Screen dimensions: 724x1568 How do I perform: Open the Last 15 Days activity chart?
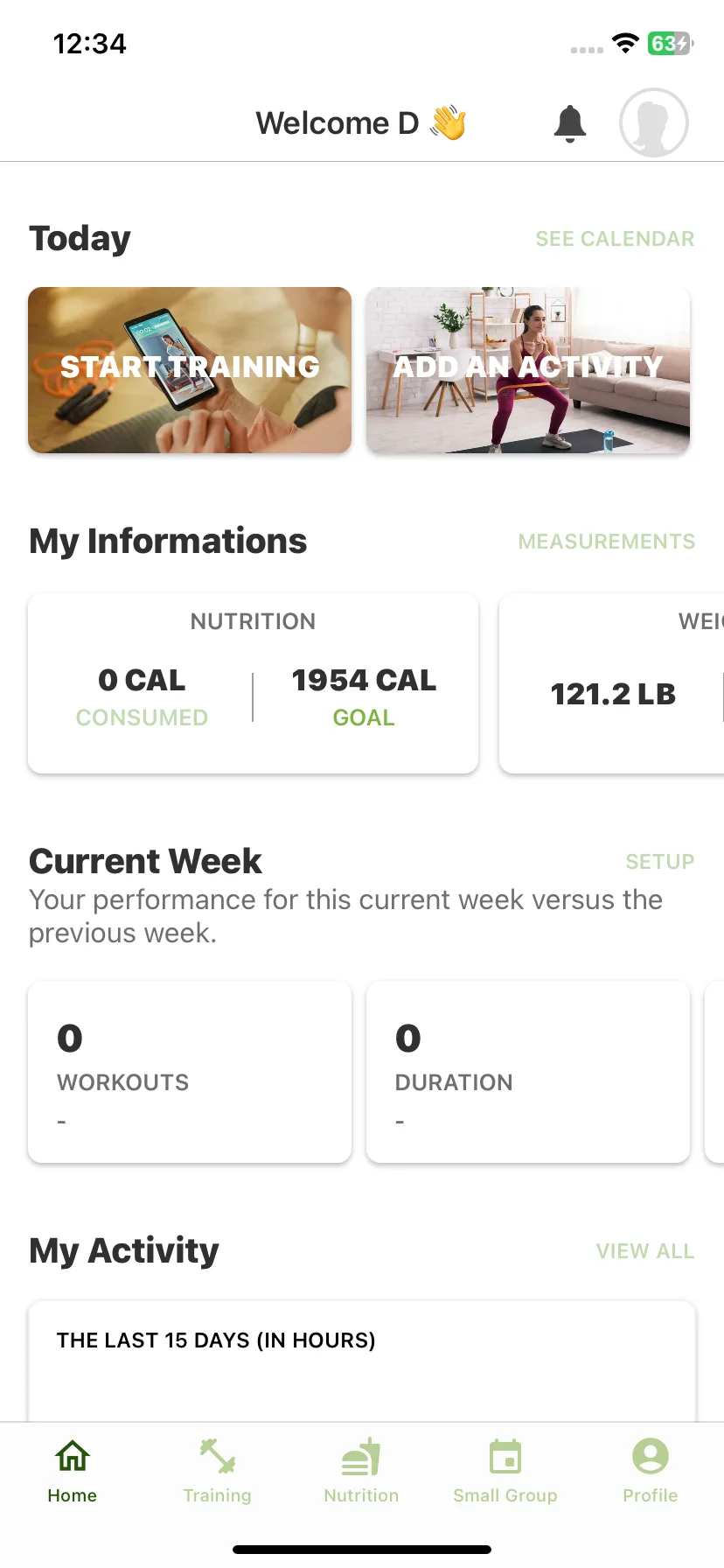coord(362,1361)
